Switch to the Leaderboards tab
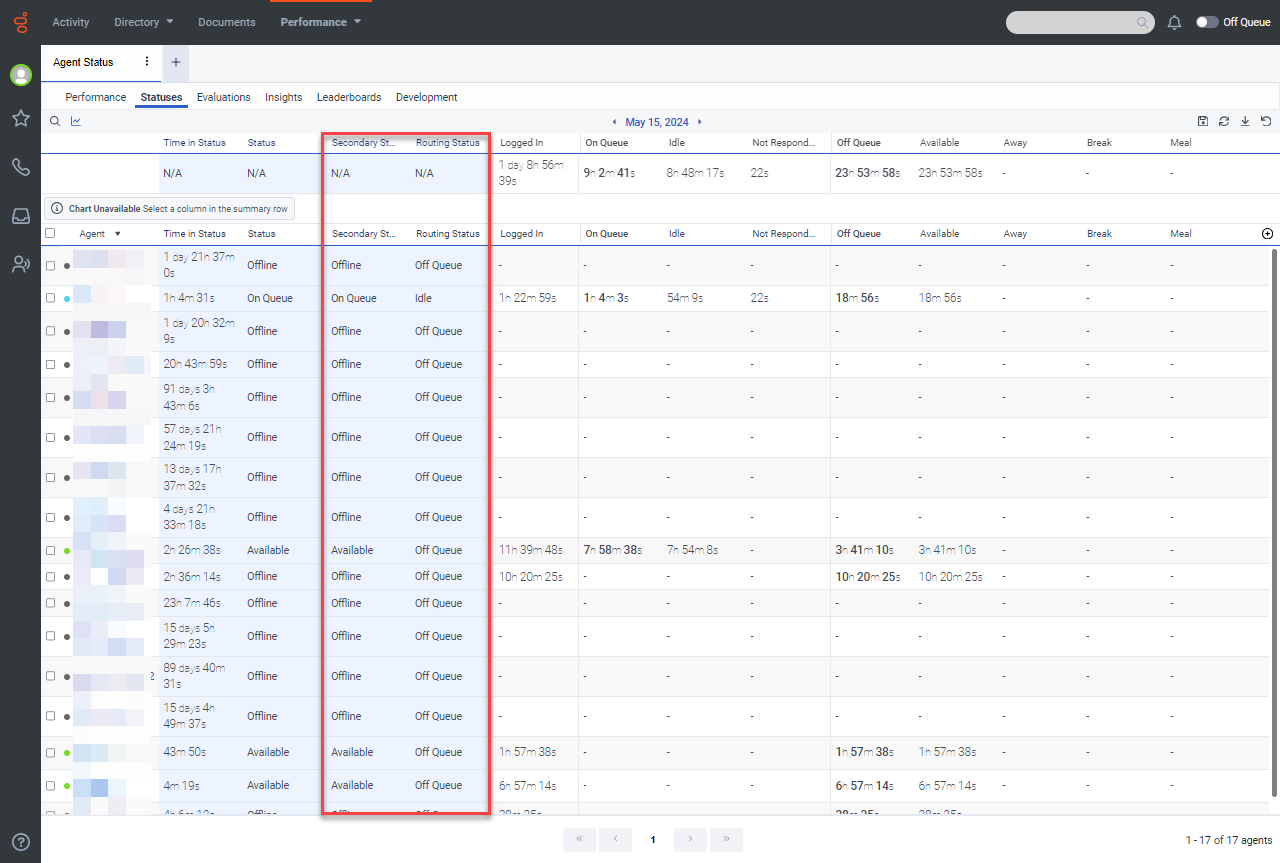 (x=349, y=97)
